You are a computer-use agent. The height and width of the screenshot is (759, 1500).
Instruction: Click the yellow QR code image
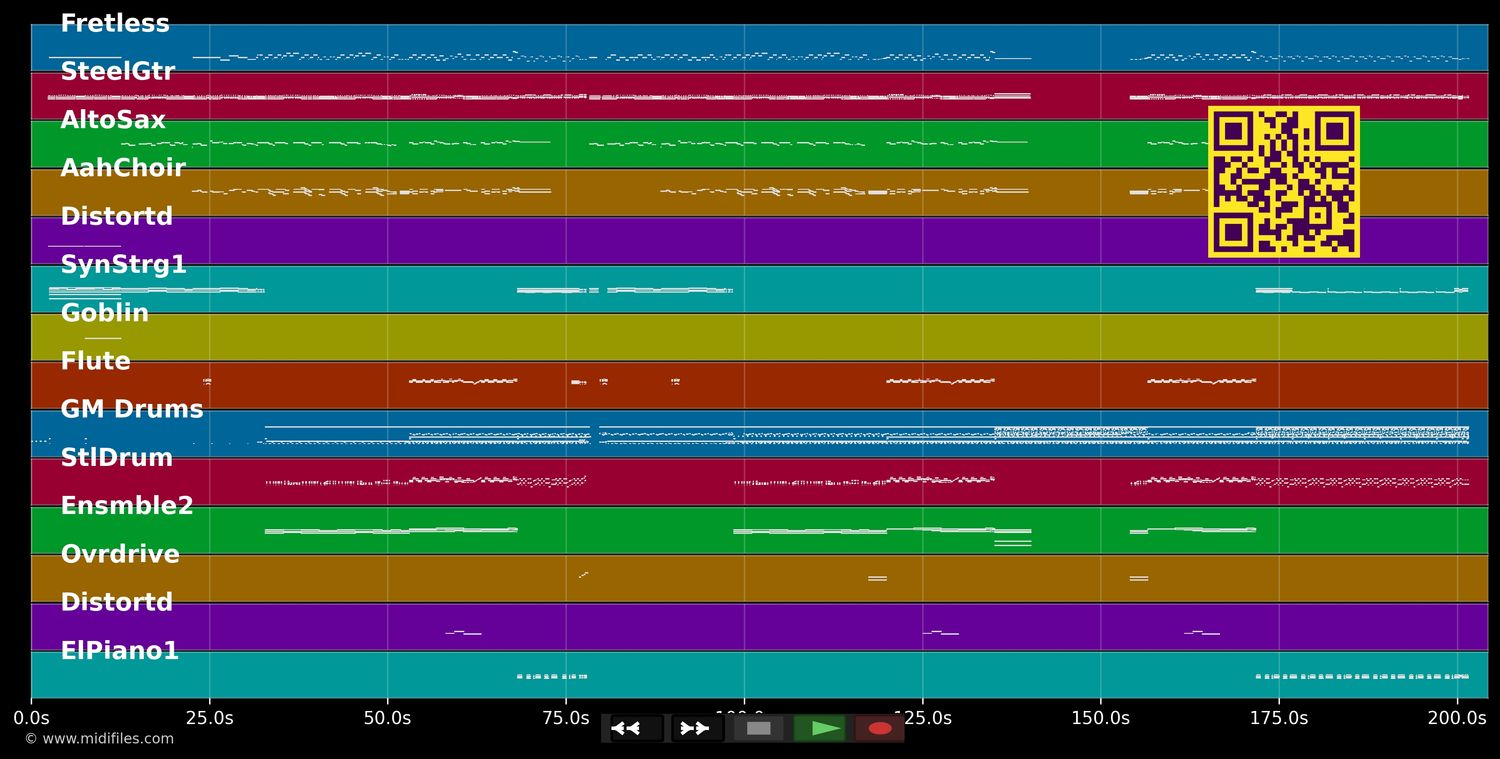[1283, 182]
